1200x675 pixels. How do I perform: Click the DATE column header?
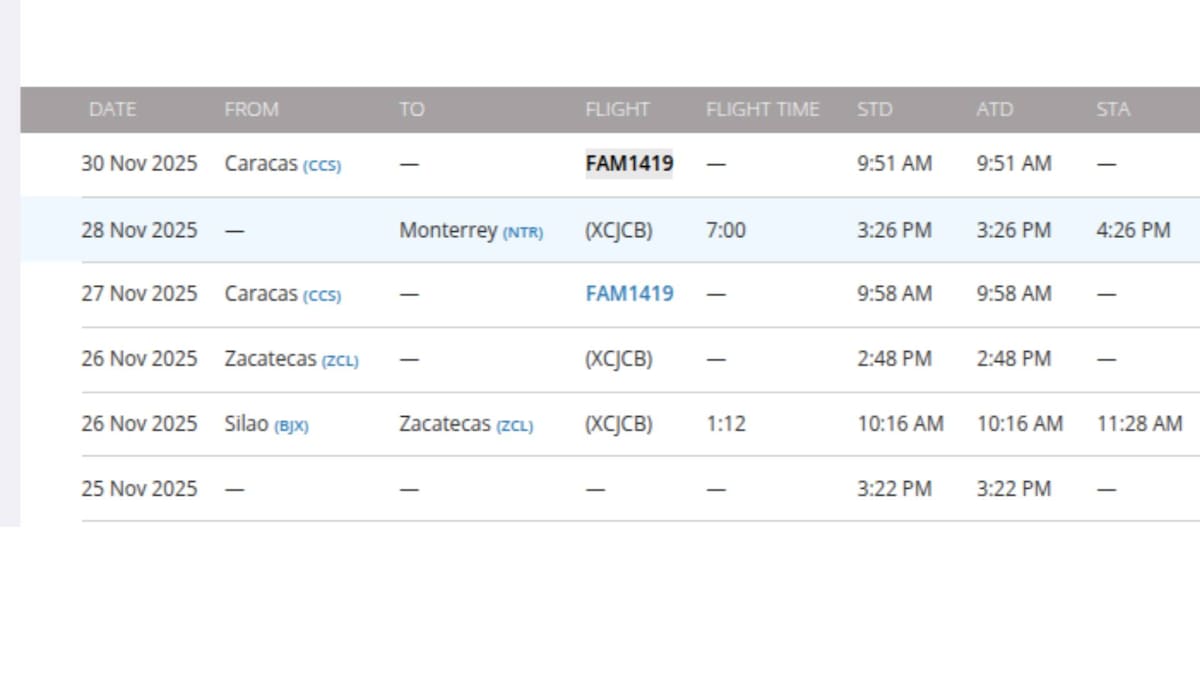(112, 110)
